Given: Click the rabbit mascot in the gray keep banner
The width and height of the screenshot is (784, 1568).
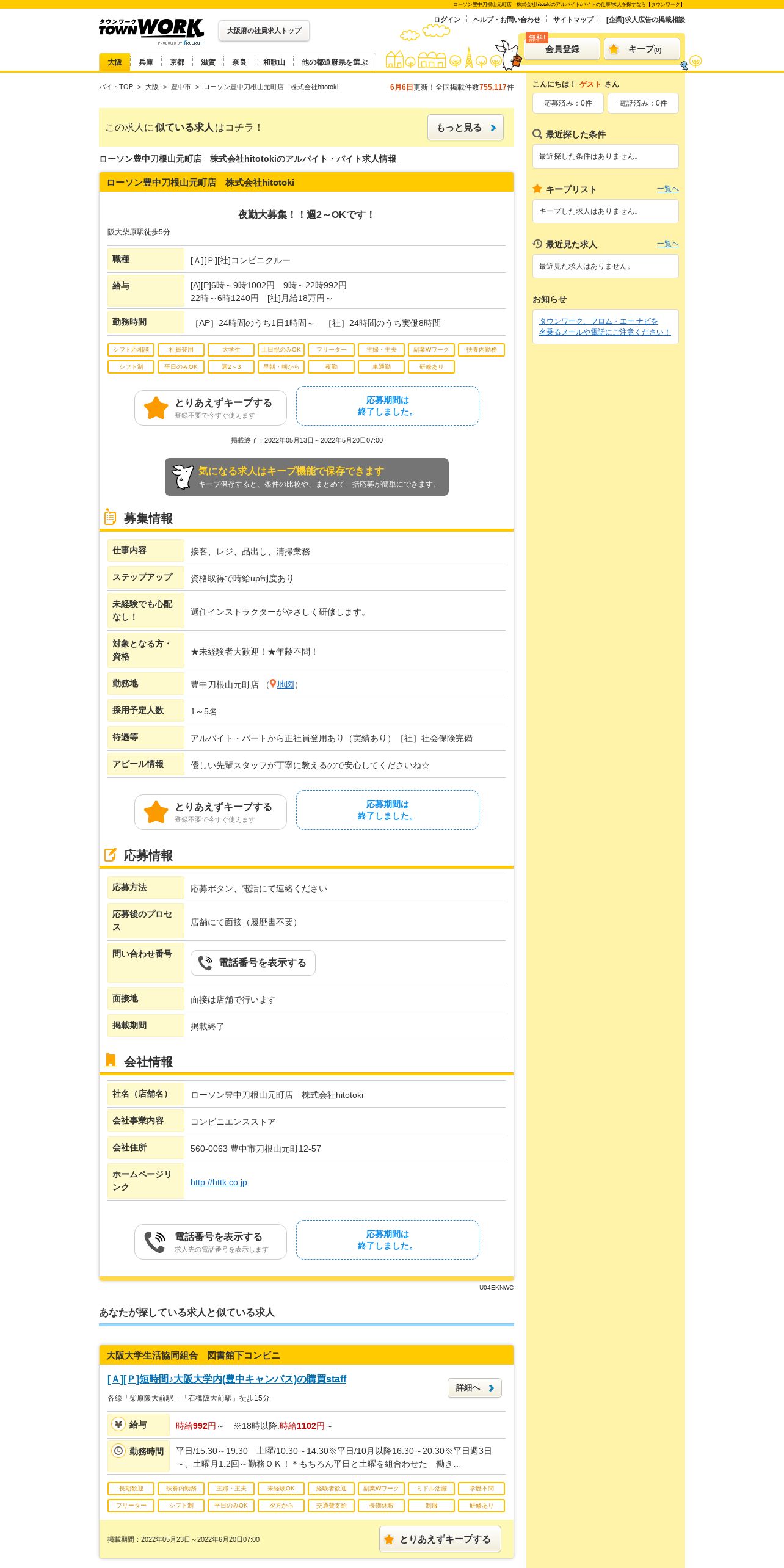Looking at the screenshot, I should (182, 477).
